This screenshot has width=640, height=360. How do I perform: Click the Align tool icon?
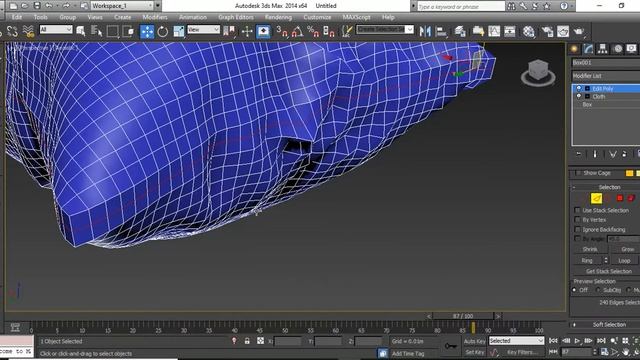(441, 31)
